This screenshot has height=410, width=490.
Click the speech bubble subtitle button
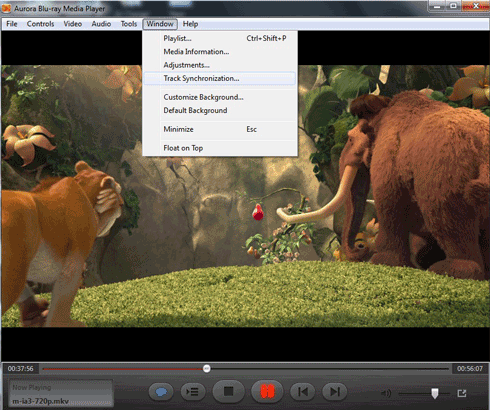pyautogui.click(x=161, y=392)
